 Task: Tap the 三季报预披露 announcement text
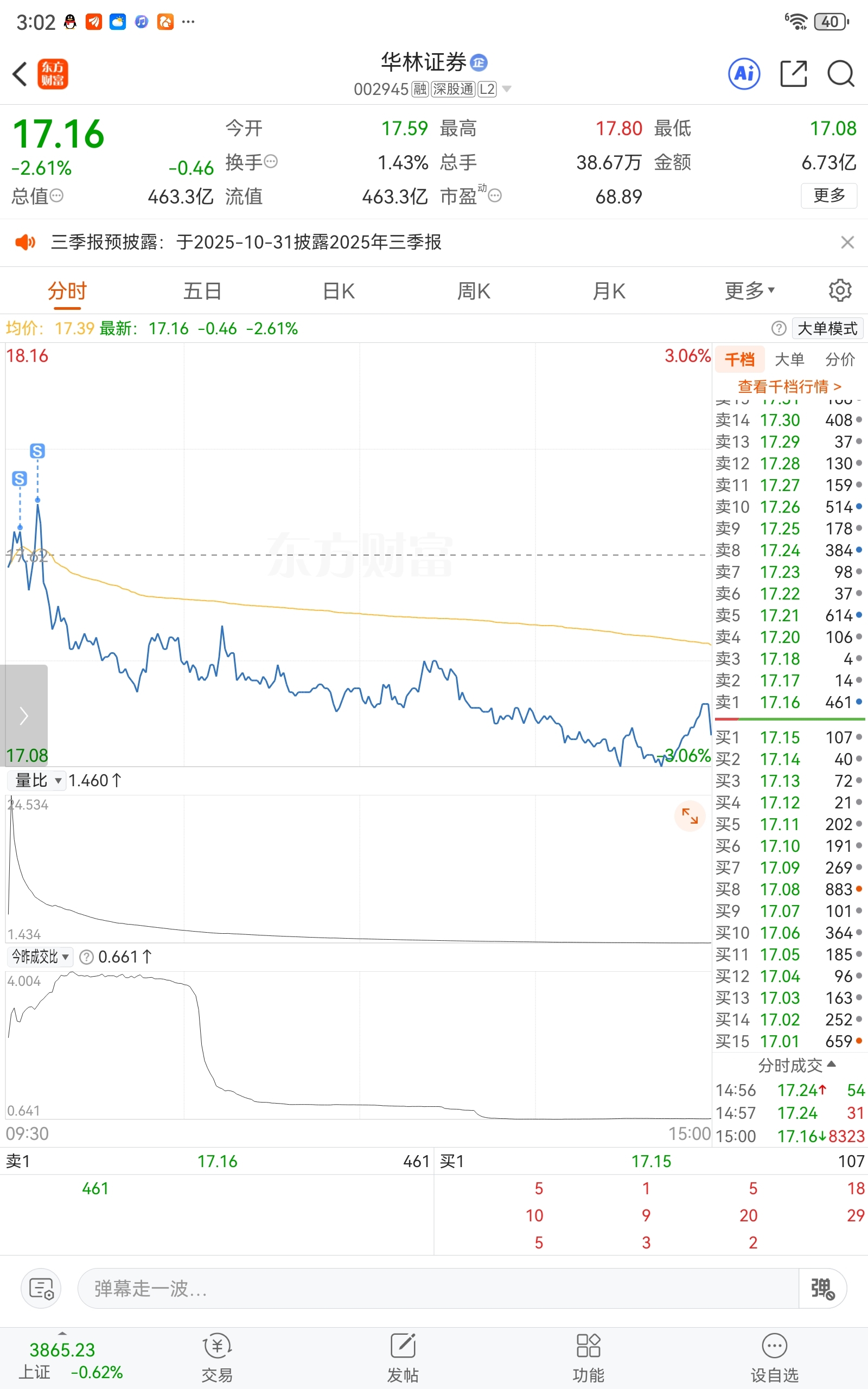(246, 242)
